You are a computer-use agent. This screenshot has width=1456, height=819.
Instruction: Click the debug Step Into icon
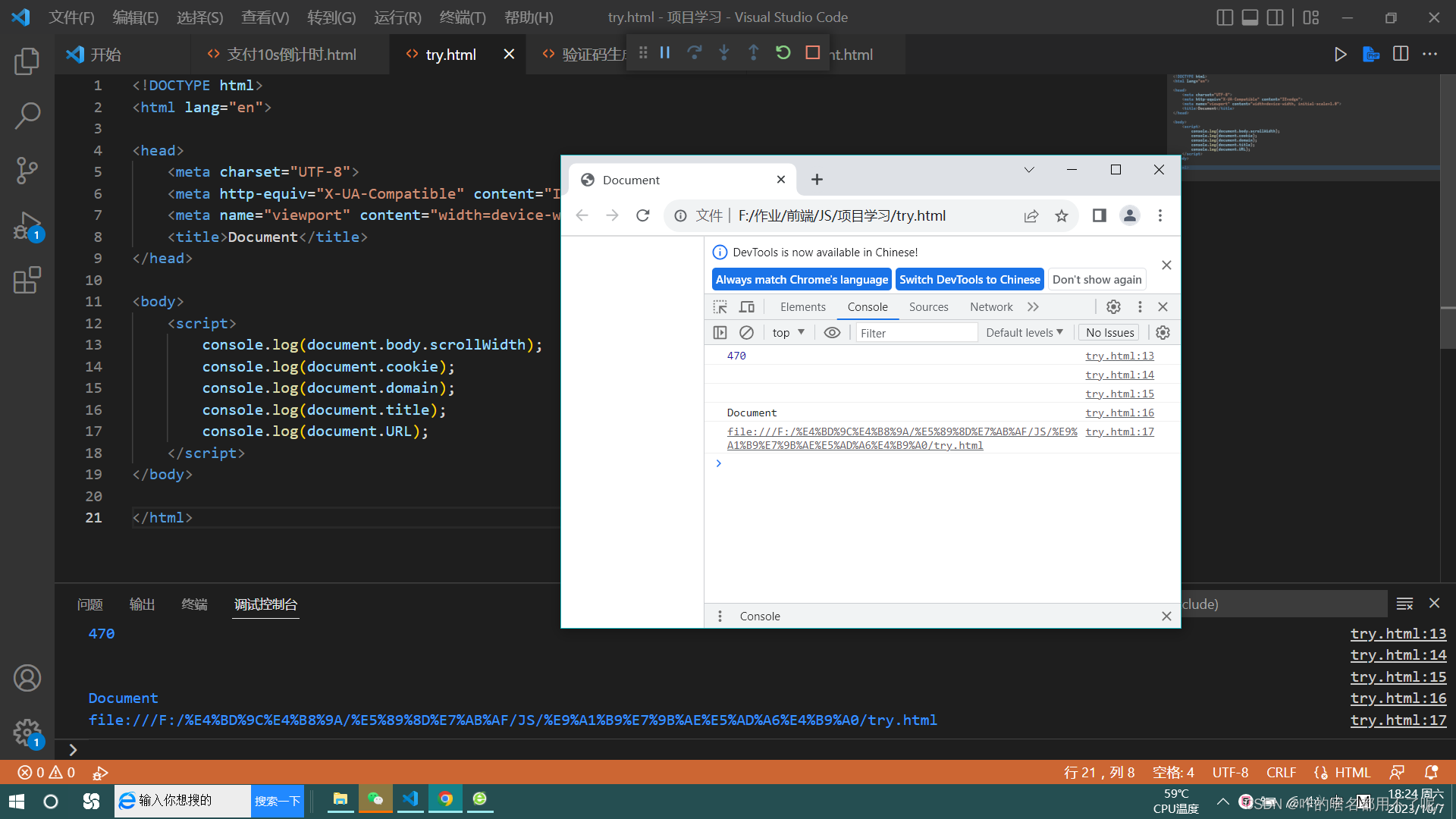(724, 52)
